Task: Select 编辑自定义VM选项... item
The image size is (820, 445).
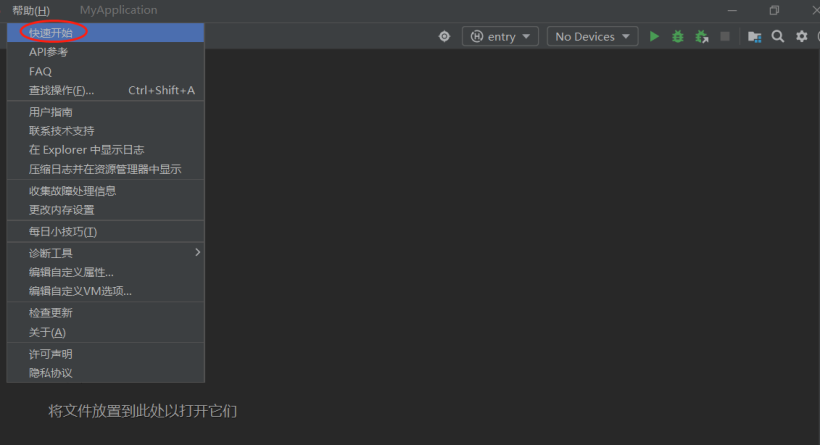Action: click(106, 291)
